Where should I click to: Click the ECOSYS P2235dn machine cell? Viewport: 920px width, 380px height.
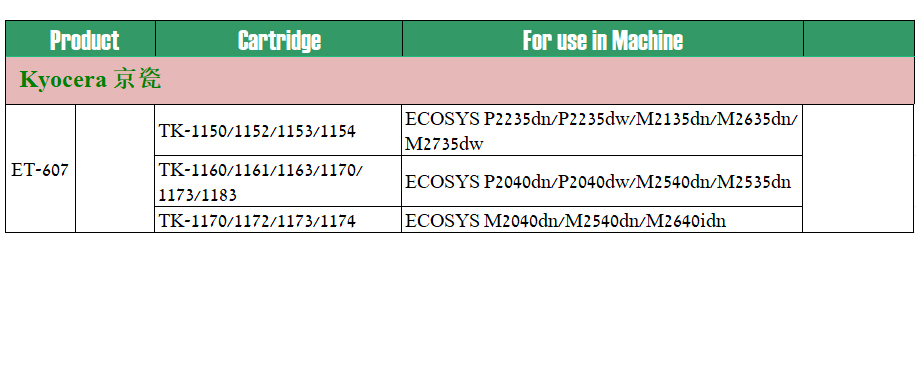602,130
